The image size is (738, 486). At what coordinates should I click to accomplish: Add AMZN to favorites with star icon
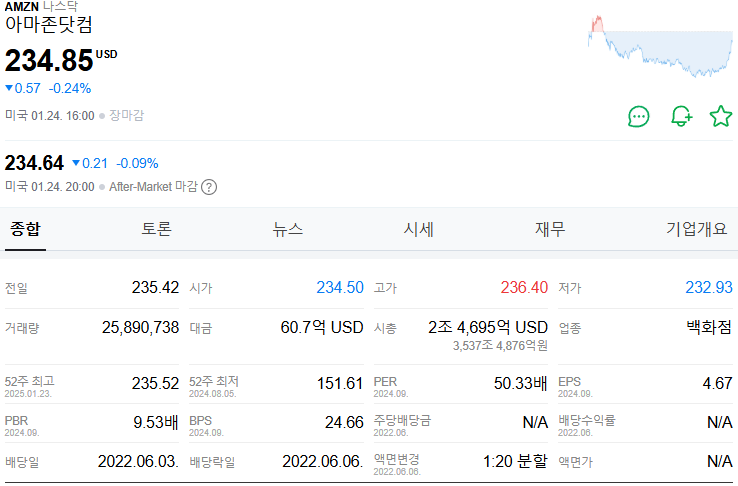pos(721,116)
